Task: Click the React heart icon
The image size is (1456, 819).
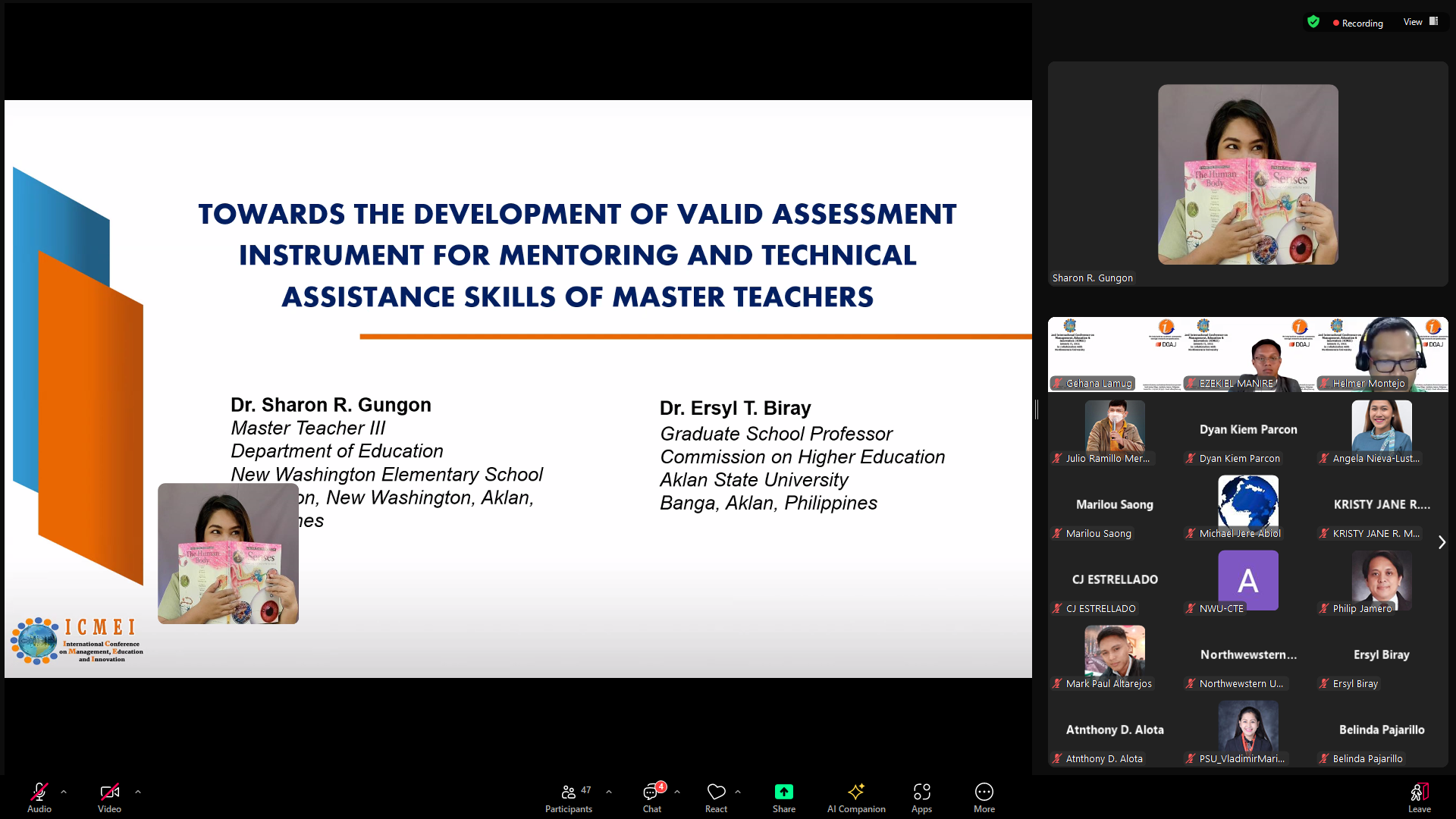Action: point(716,796)
